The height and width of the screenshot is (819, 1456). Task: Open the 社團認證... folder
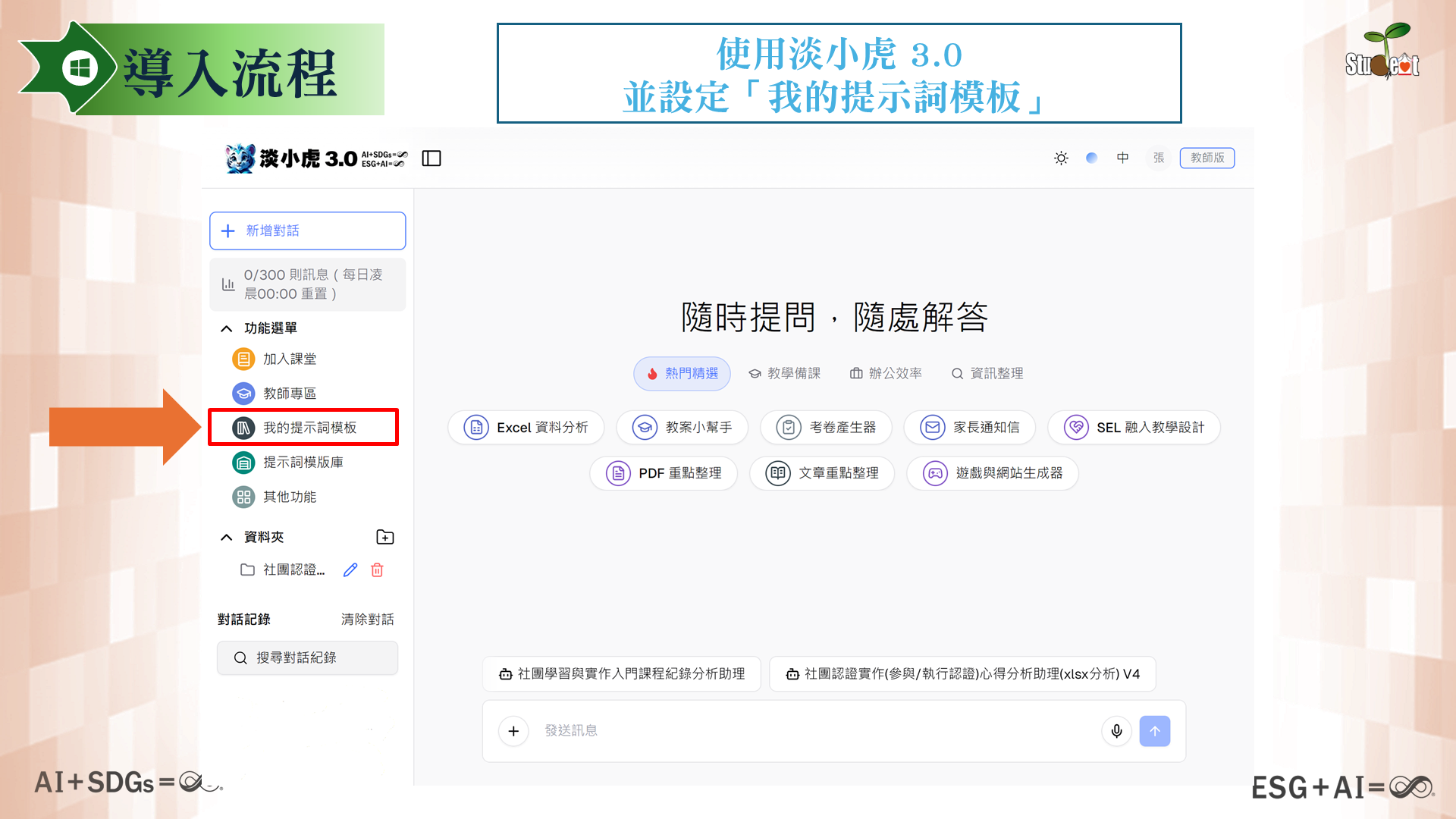pos(282,570)
